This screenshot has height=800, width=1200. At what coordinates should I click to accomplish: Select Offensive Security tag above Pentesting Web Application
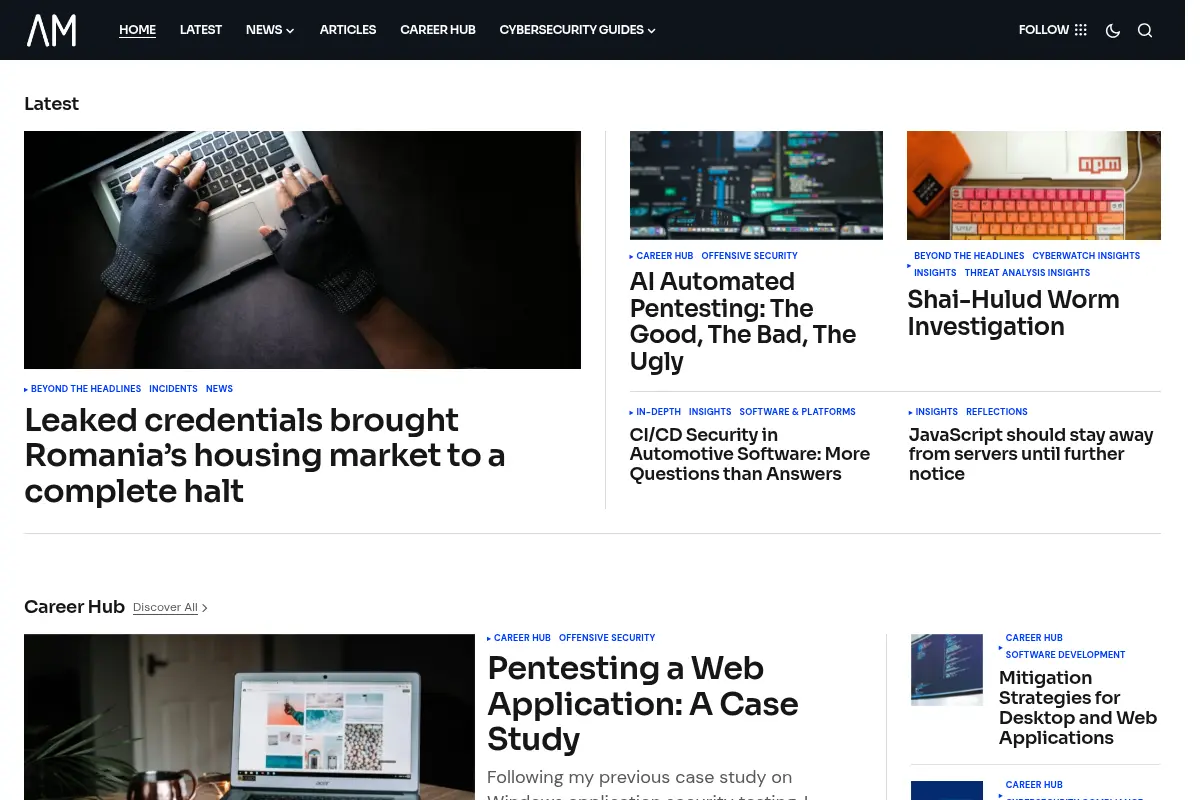[607, 638]
